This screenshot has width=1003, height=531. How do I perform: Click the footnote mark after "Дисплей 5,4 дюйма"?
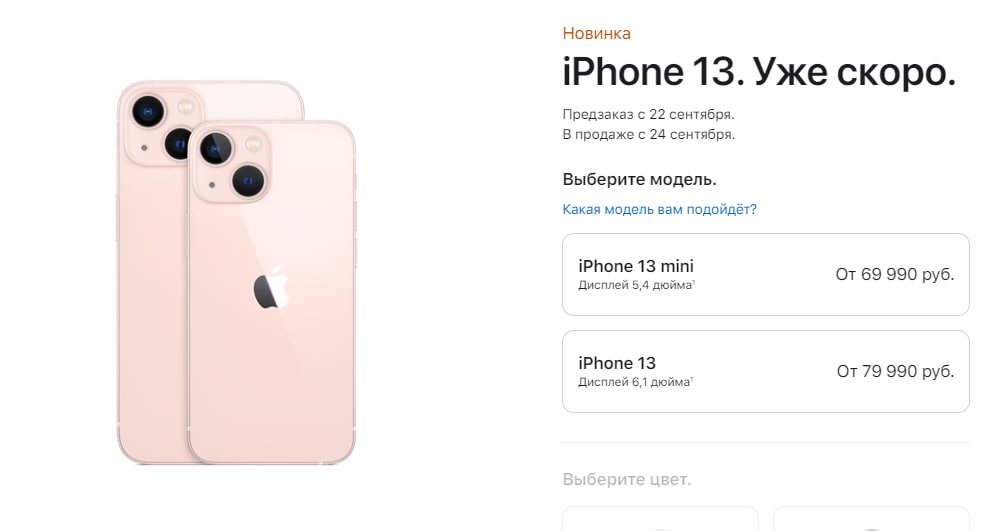(x=693, y=282)
